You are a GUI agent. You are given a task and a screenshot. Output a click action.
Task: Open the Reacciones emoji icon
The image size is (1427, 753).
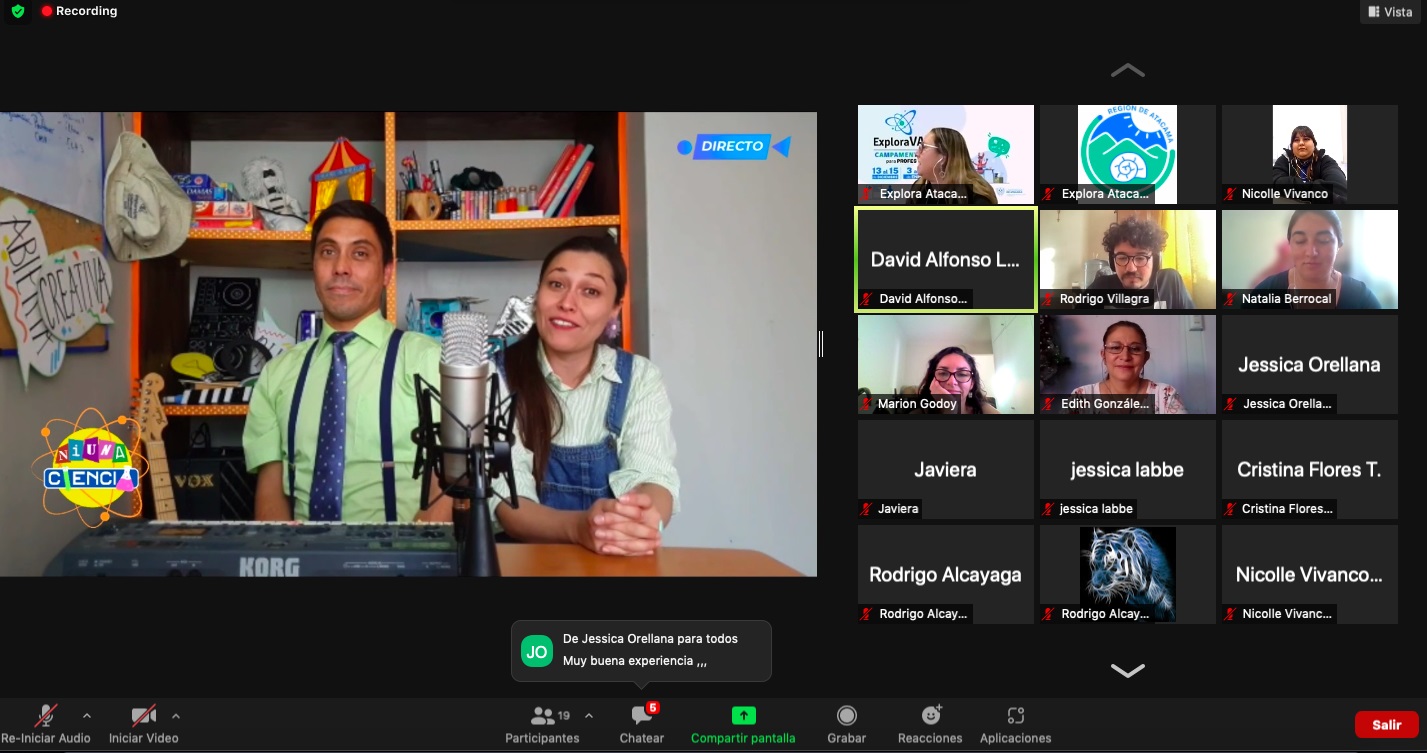930,716
